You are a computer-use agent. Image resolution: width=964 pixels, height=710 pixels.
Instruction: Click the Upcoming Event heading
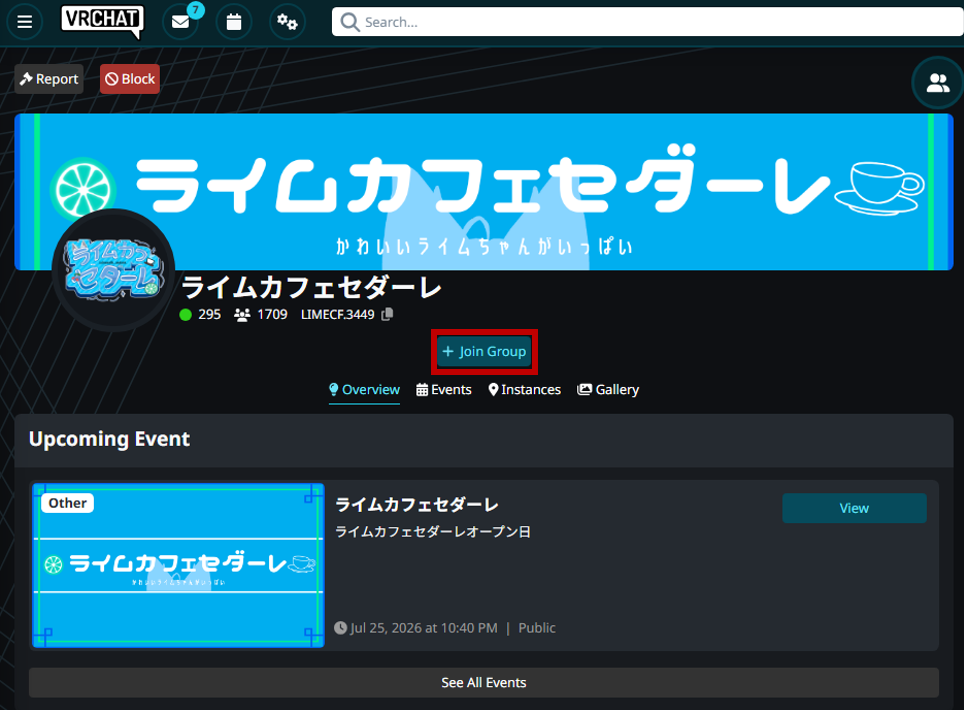click(x=109, y=439)
